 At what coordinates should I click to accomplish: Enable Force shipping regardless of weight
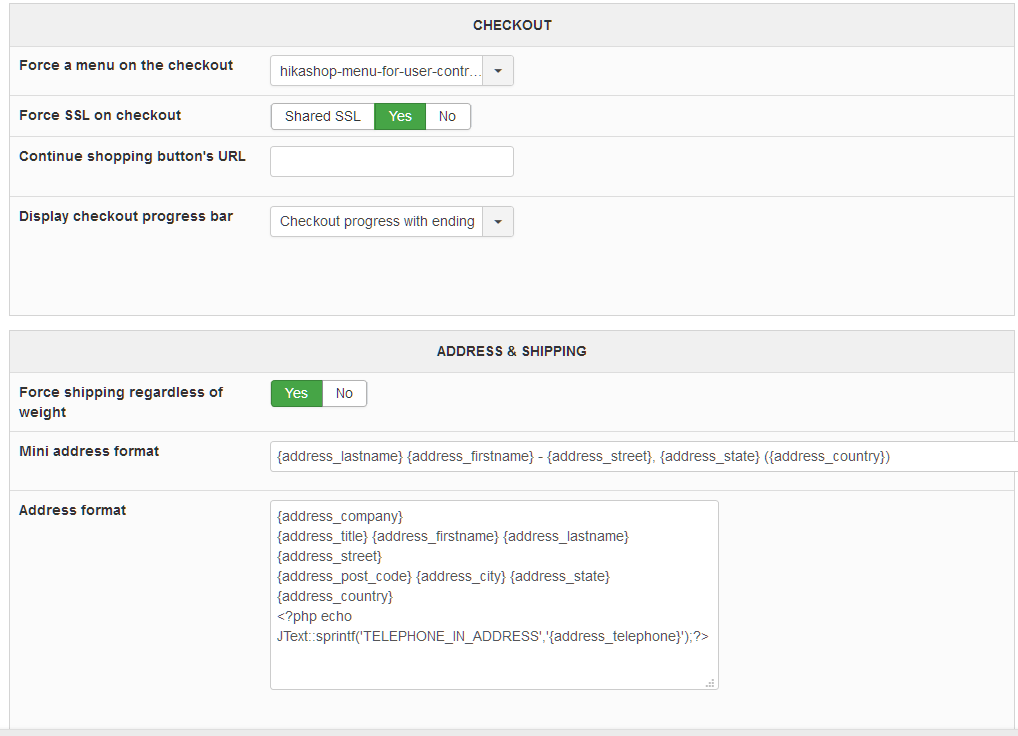coord(296,393)
